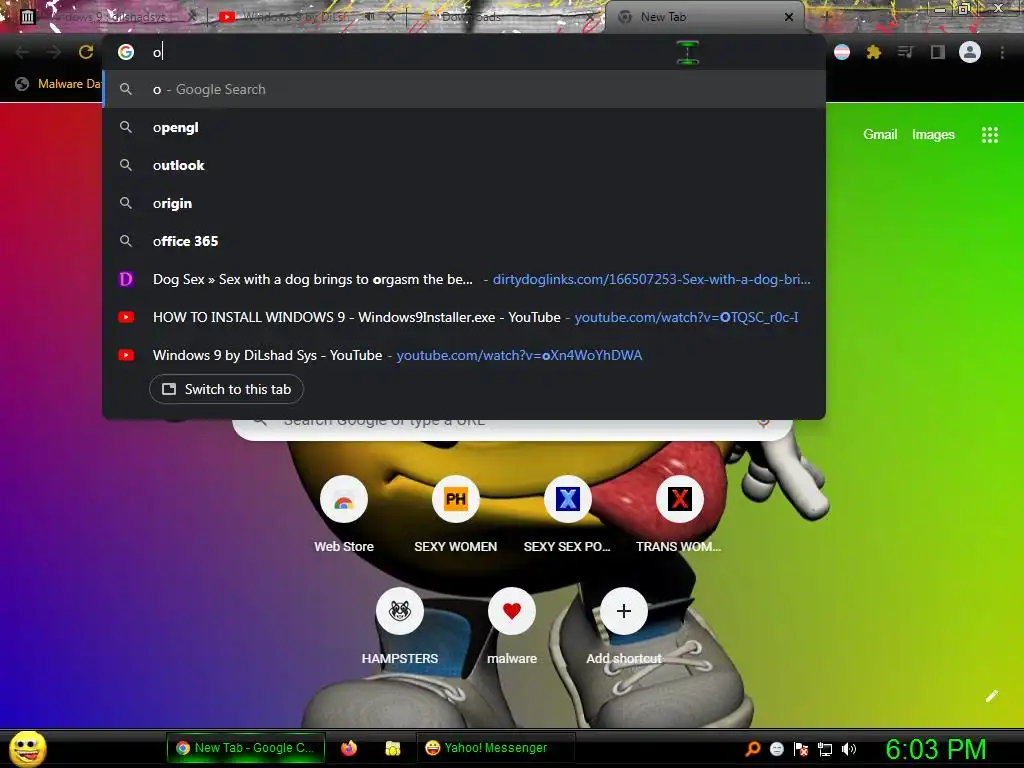The image size is (1024, 768).
Task: Click the round face tray icon
Action: (776, 749)
